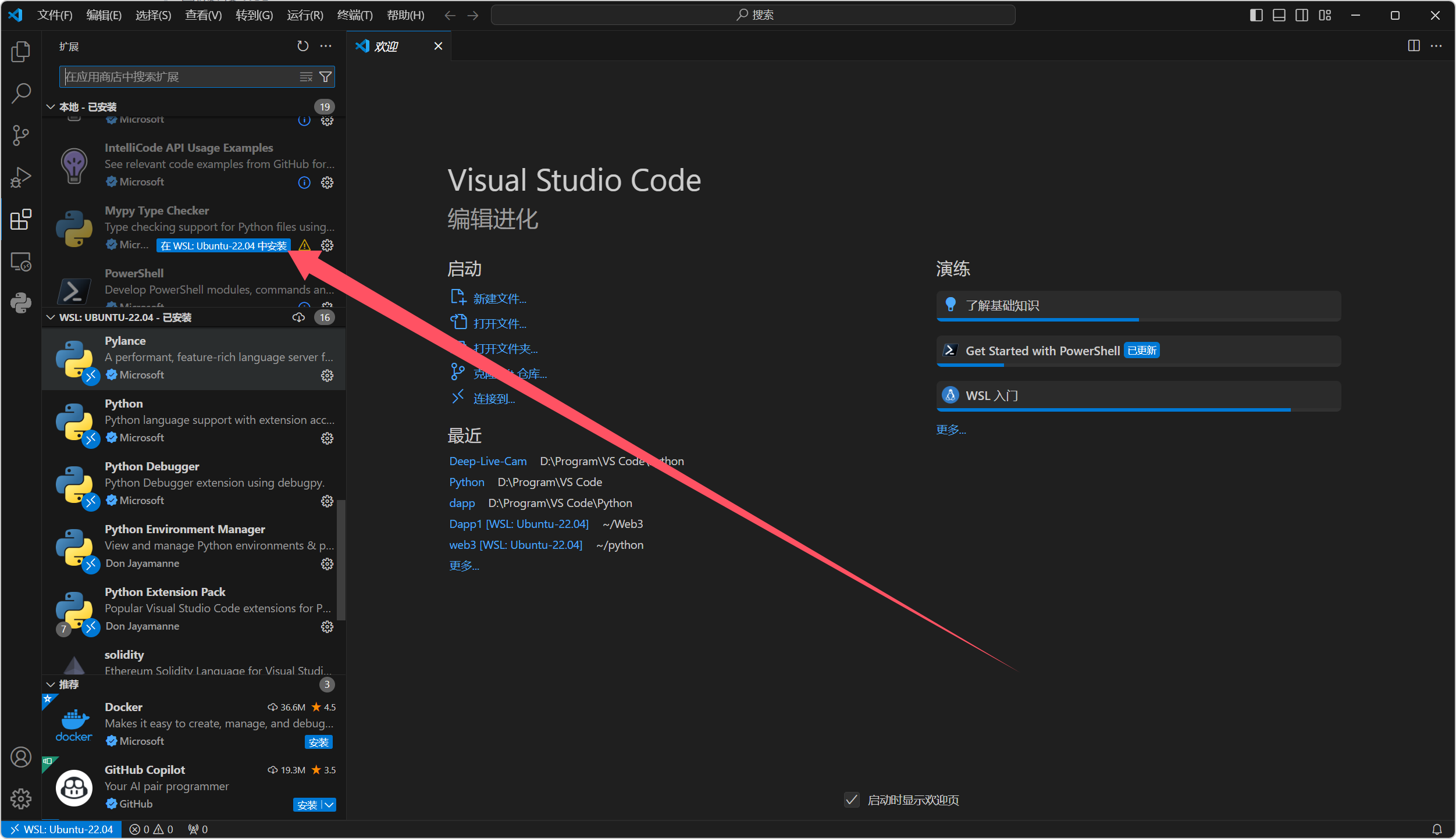Install Mypy in WSL: Ubuntu-22.04 button
The image size is (1456, 839).
[224, 246]
